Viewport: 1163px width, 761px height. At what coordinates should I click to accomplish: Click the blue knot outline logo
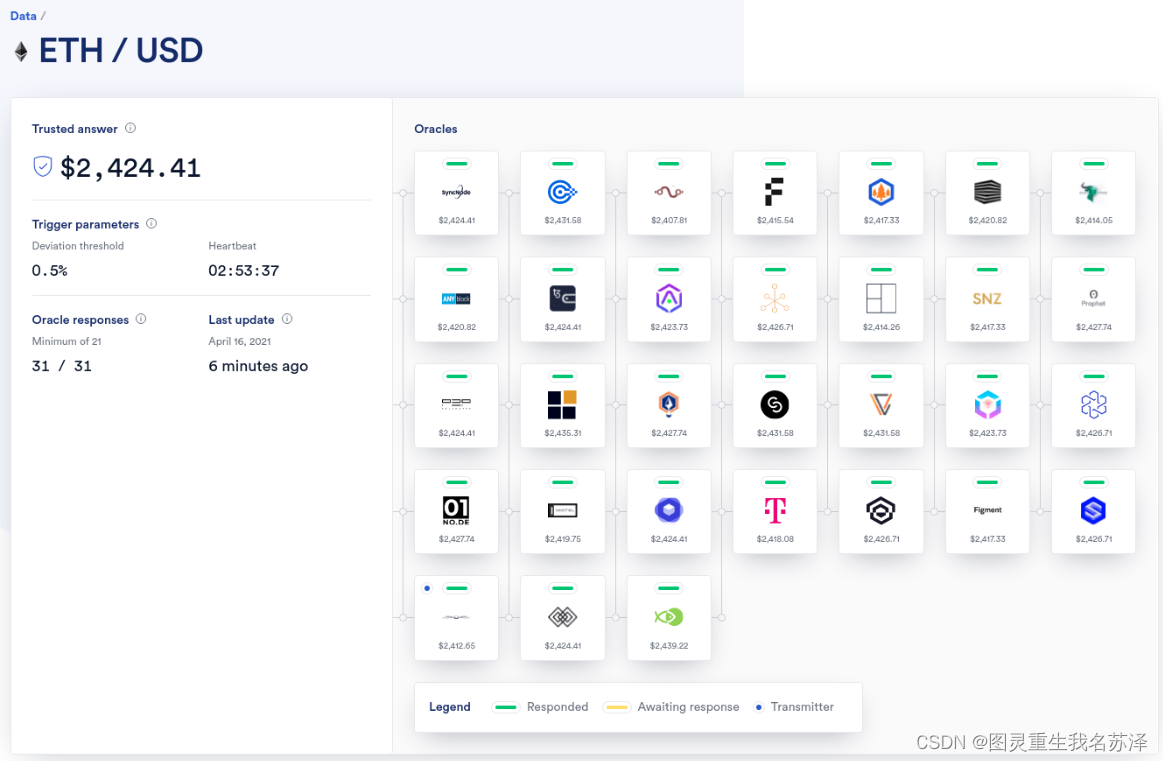tap(1093, 404)
